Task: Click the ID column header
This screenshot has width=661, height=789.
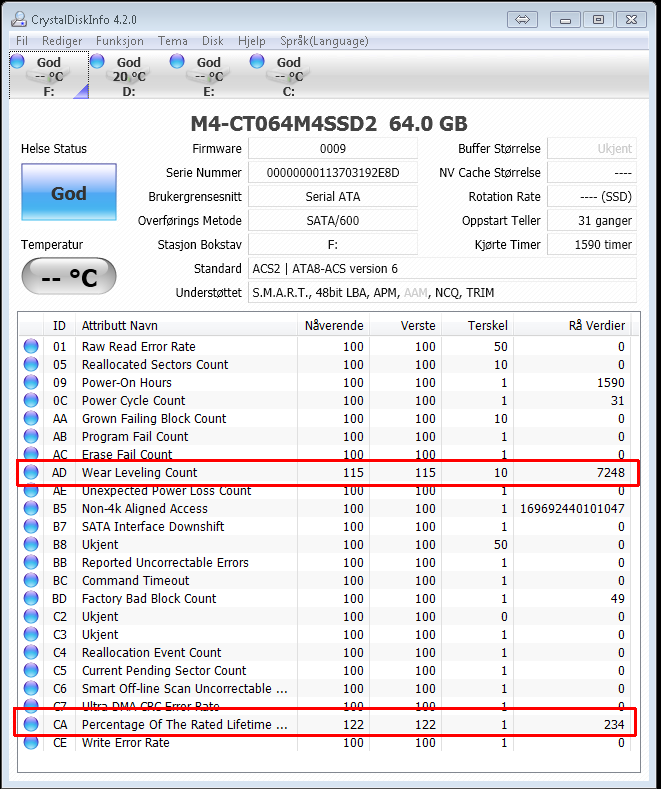Action: 59,326
